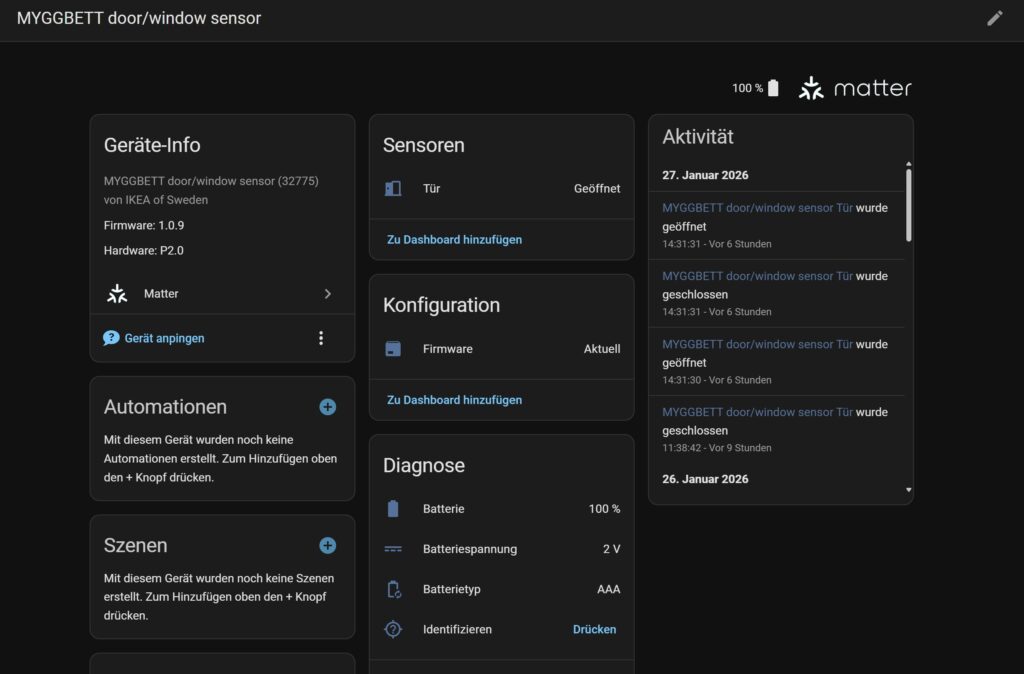
Task: Click the Firmware update icon
Action: point(393,349)
